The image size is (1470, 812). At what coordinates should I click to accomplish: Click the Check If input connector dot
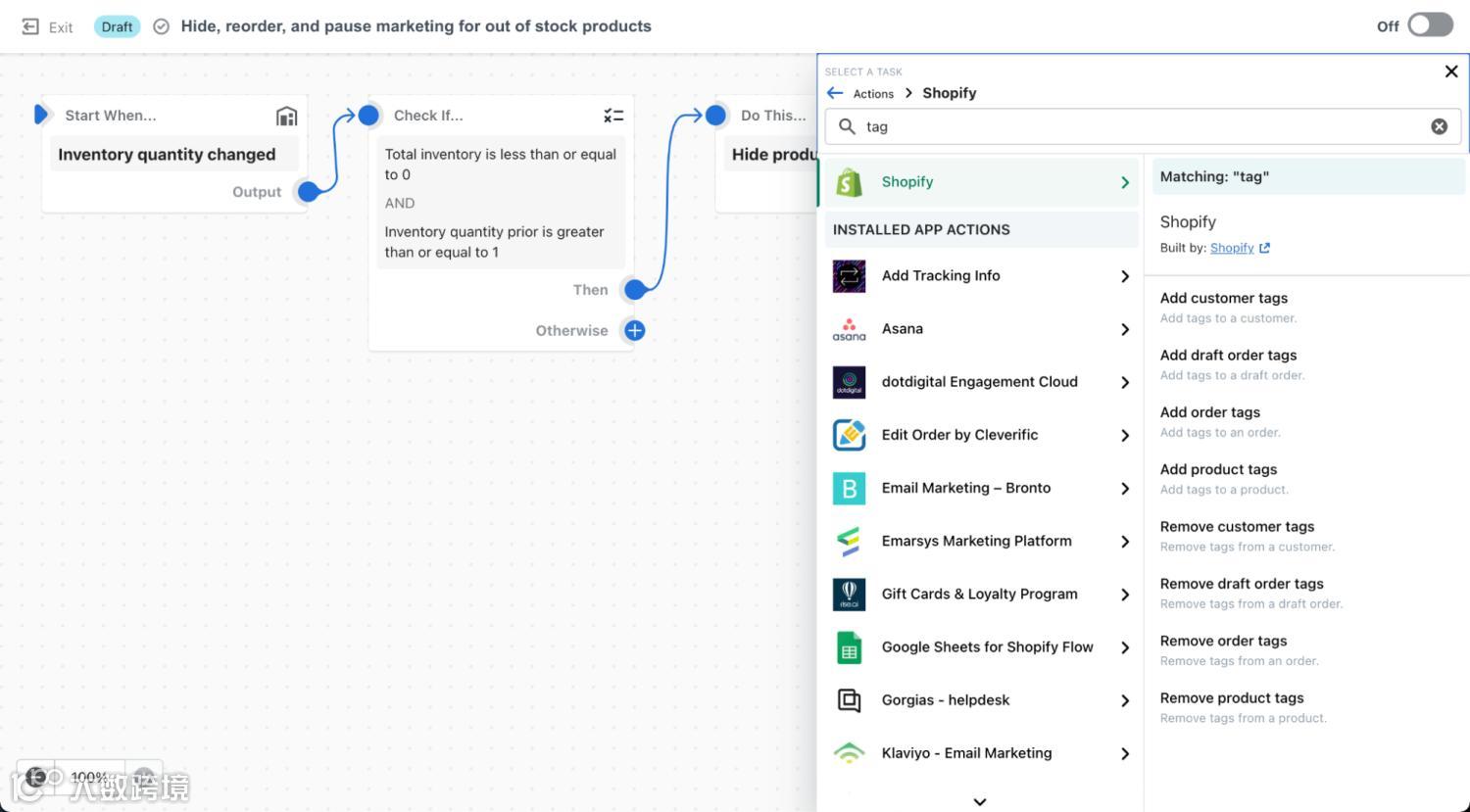coord(368,116)
